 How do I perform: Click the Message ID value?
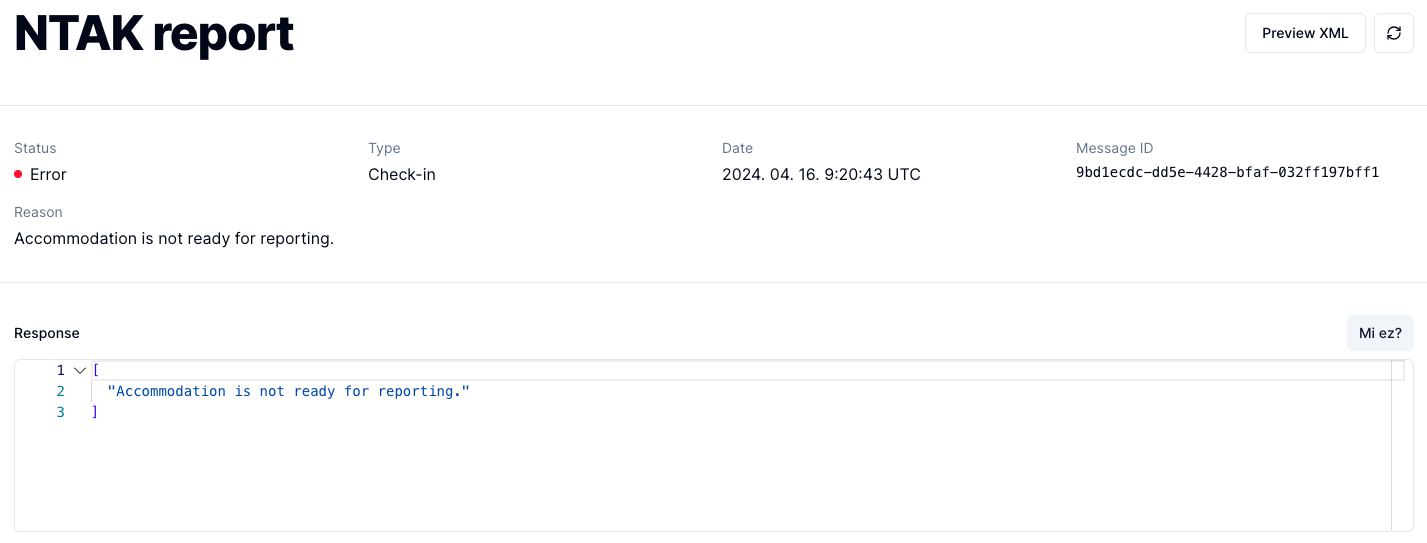pyautogui.click(x=1227, y=173)
